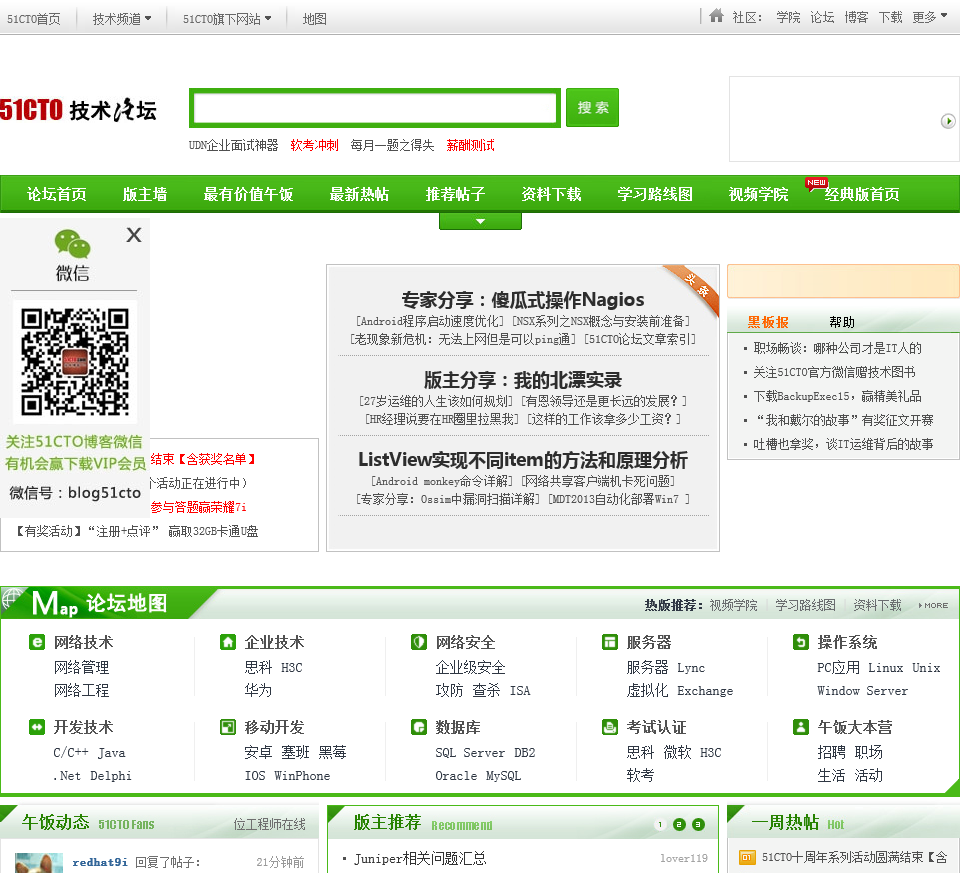Click username redhat9i link
Viewport: 960px width, 873px height.
(100, 862)
